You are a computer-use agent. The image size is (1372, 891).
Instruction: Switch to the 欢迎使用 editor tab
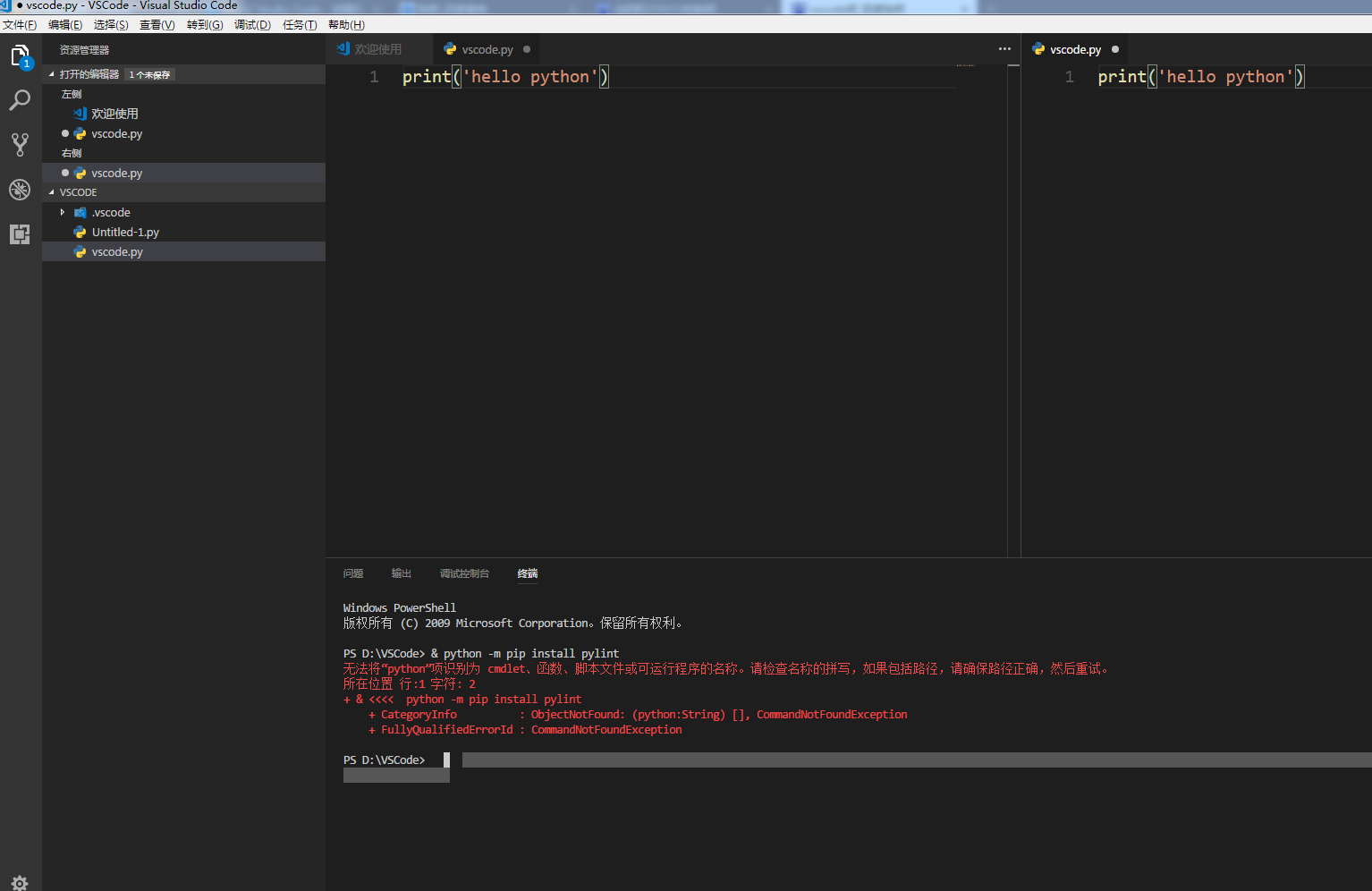click(x=378, y=49)
